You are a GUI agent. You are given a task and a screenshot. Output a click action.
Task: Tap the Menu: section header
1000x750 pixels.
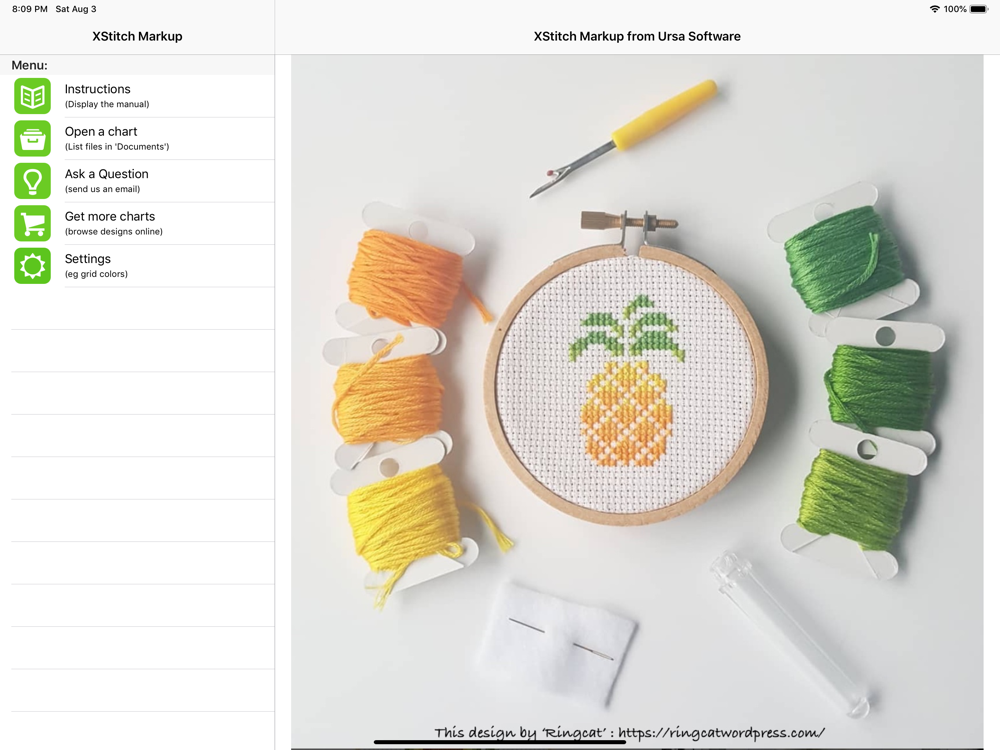point(29,65)
